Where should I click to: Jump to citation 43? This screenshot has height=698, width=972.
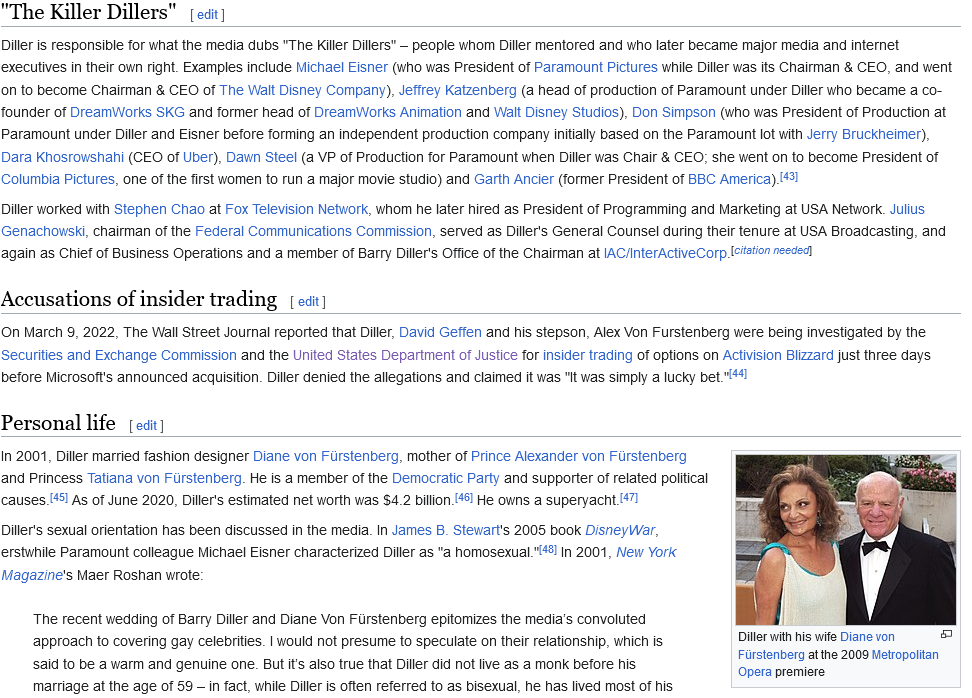(x=789, y=177)
